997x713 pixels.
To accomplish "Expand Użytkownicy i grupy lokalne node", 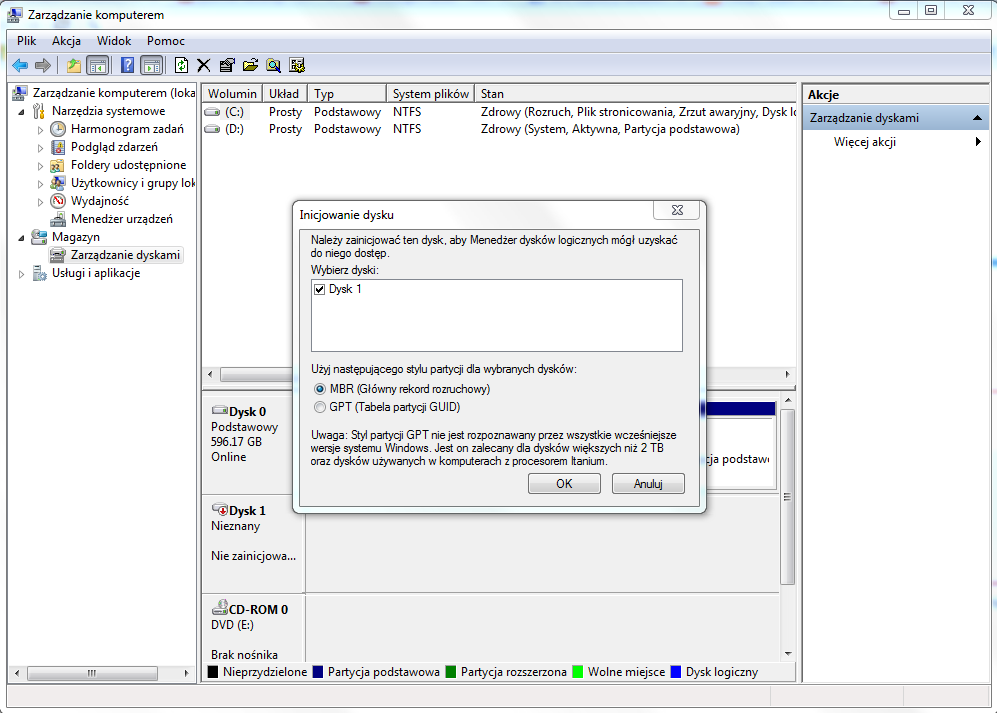I will coord(40,184).
